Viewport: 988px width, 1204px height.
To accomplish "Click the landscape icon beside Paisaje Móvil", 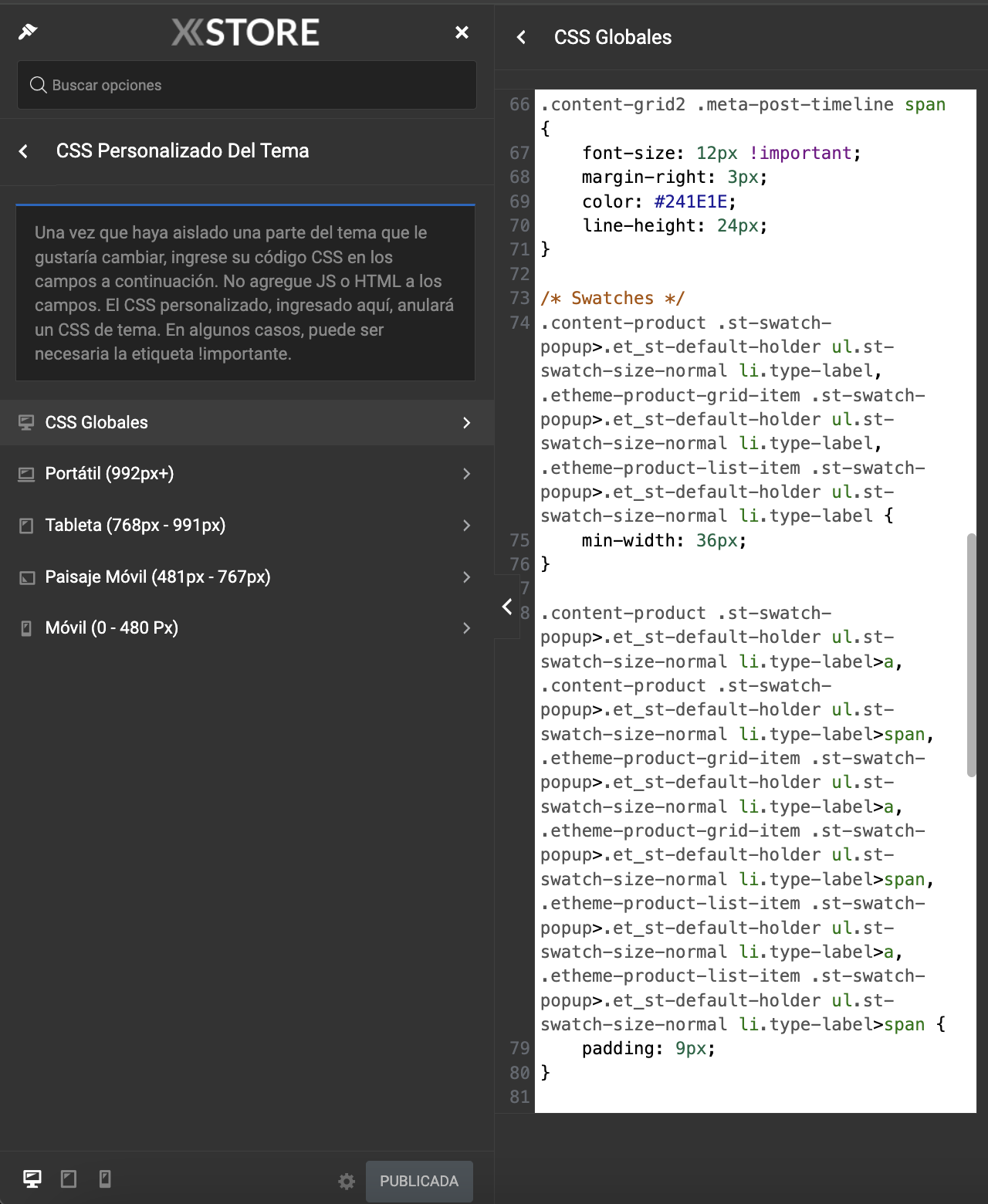I will [26, 577].
